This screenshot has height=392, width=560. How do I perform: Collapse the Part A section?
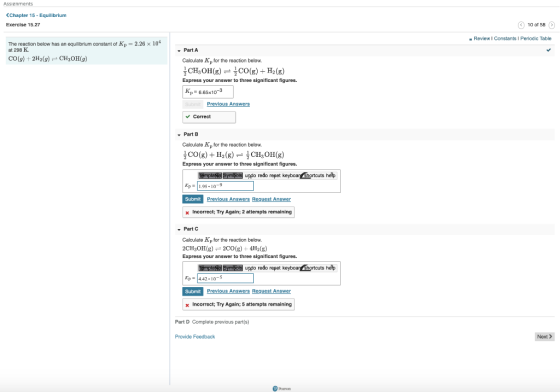(x=179, y=51)
